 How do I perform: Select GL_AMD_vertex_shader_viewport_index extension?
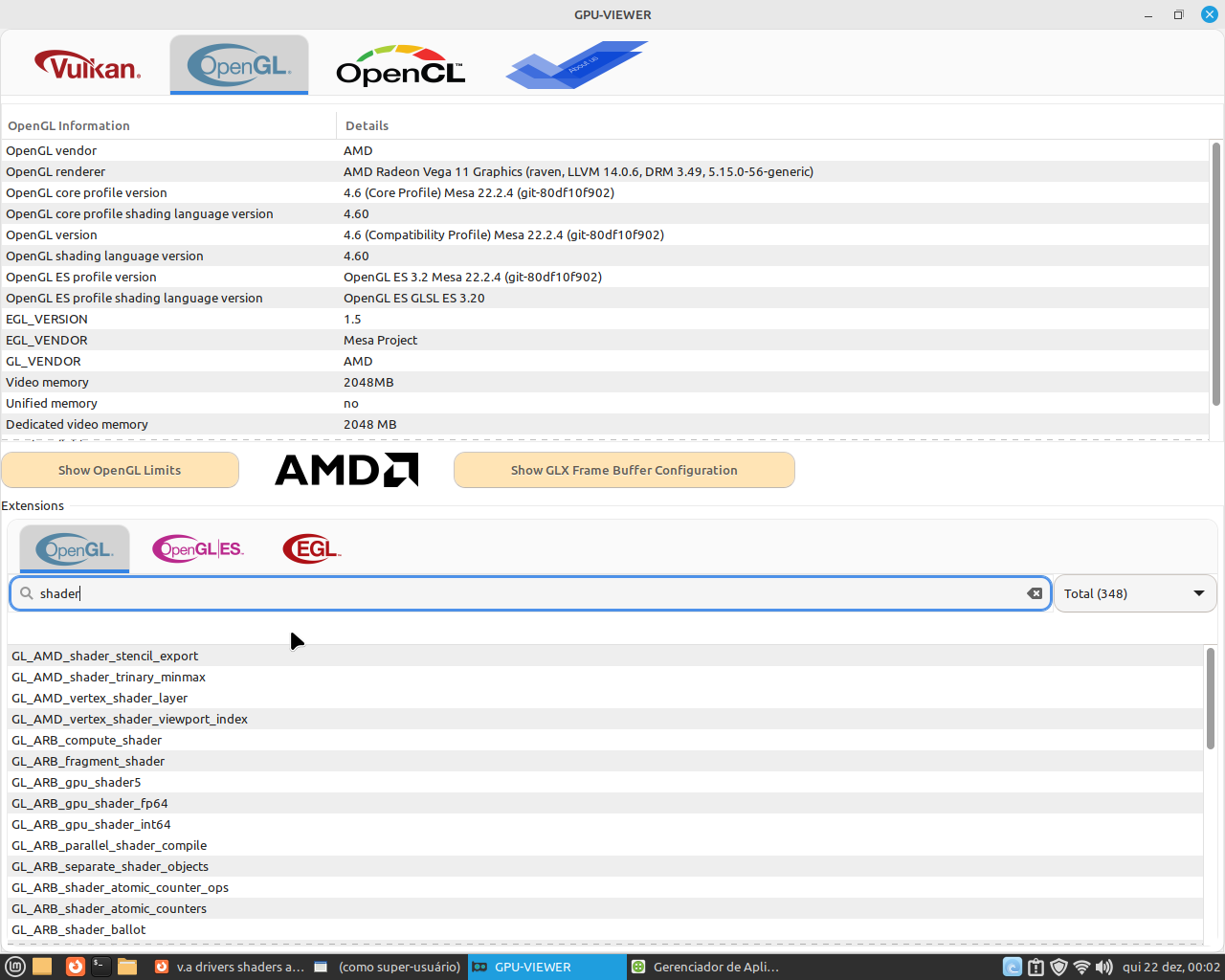605,719
